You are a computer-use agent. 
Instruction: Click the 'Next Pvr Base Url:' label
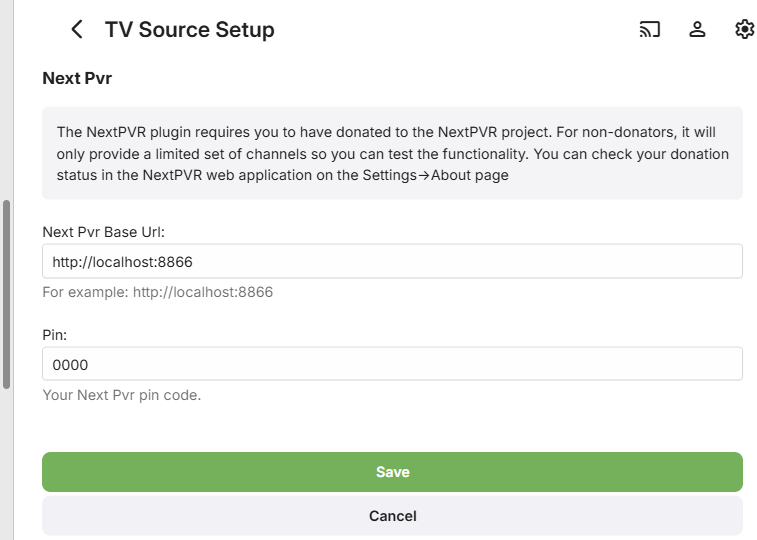103,232
